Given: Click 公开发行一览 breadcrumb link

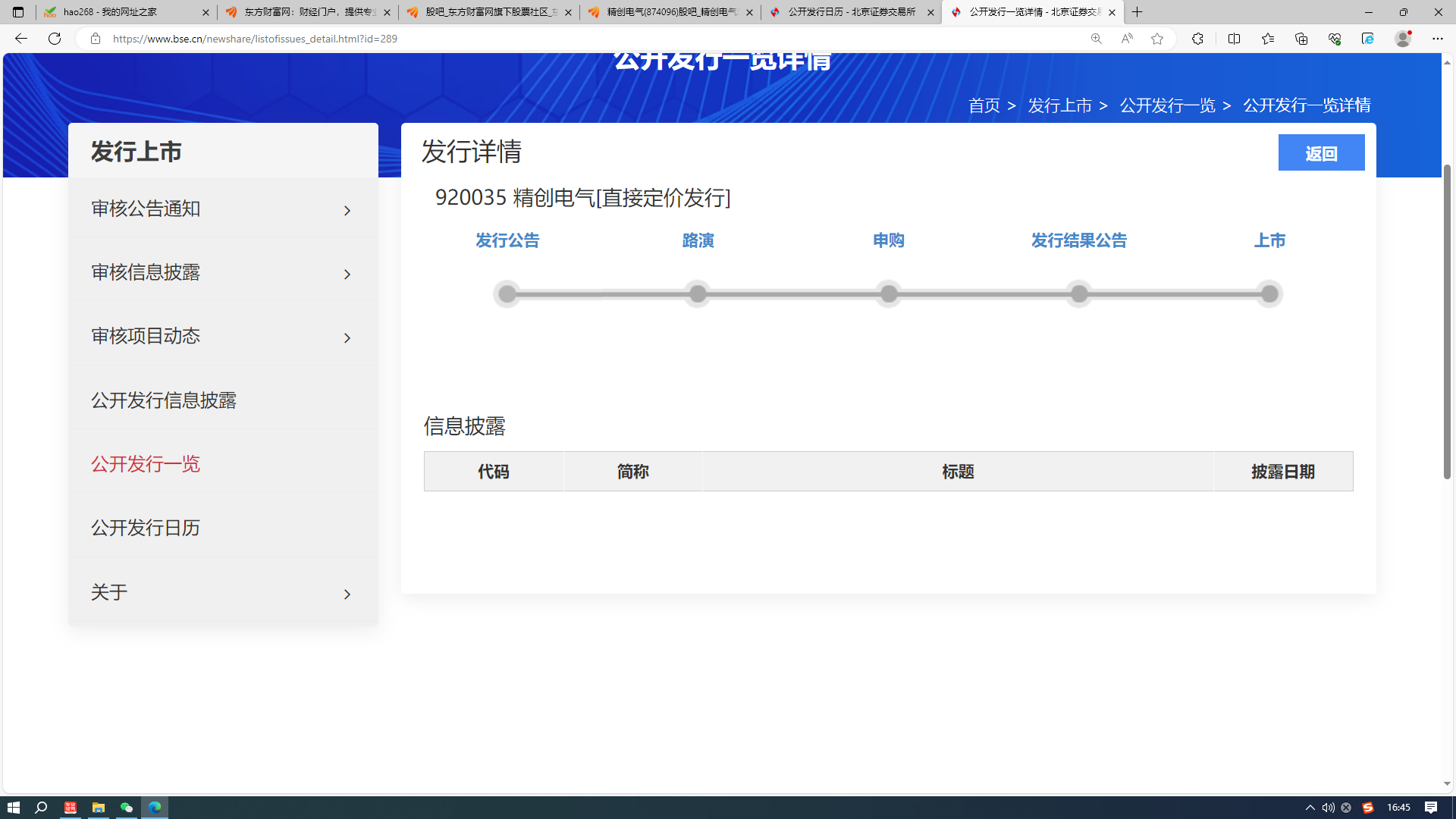Looking at the screenshot, I should (x=1167, y=105).
